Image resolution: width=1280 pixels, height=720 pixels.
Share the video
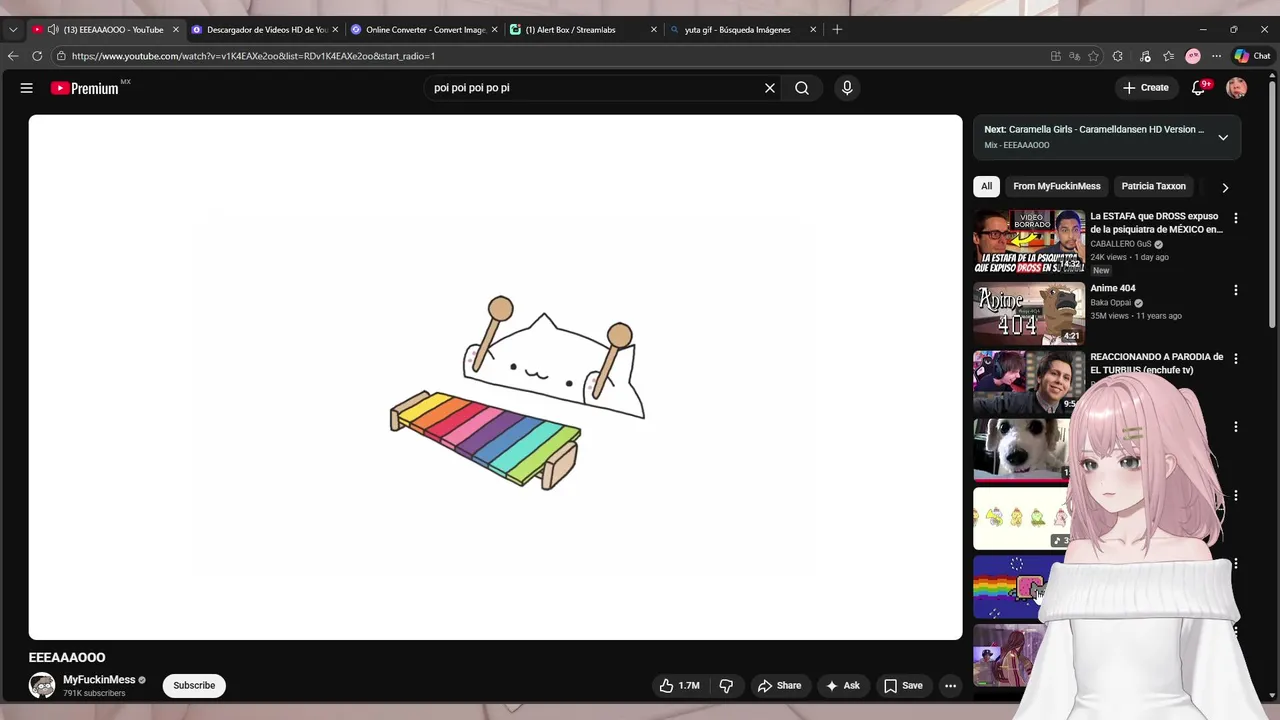coord(779,686)
